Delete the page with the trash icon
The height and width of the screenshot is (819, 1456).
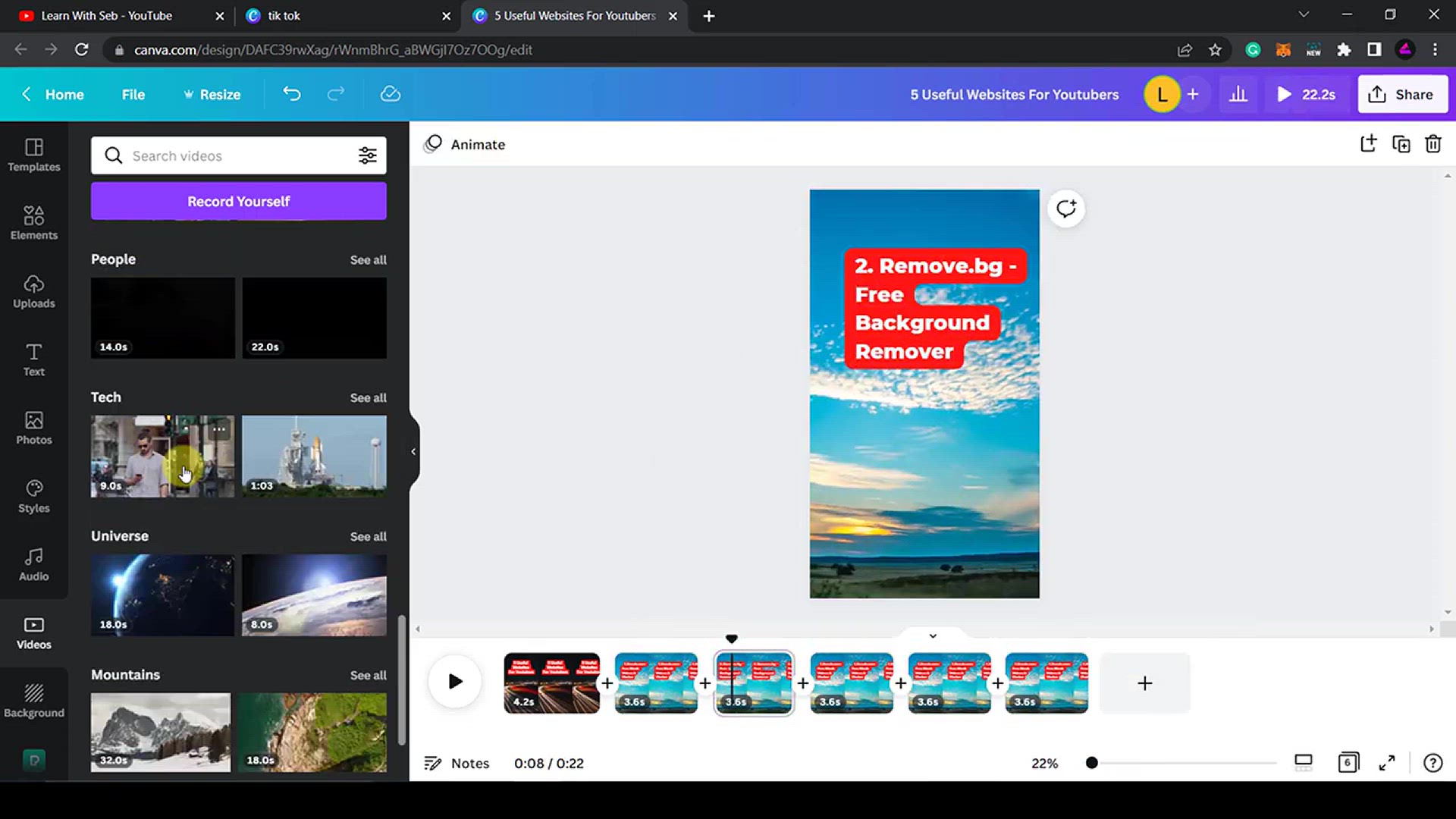(1433, 144)
